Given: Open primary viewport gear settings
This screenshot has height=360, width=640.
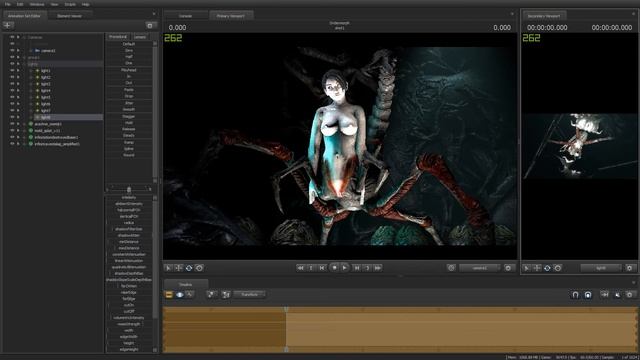Looking at the screenshot, I should 508,268.
